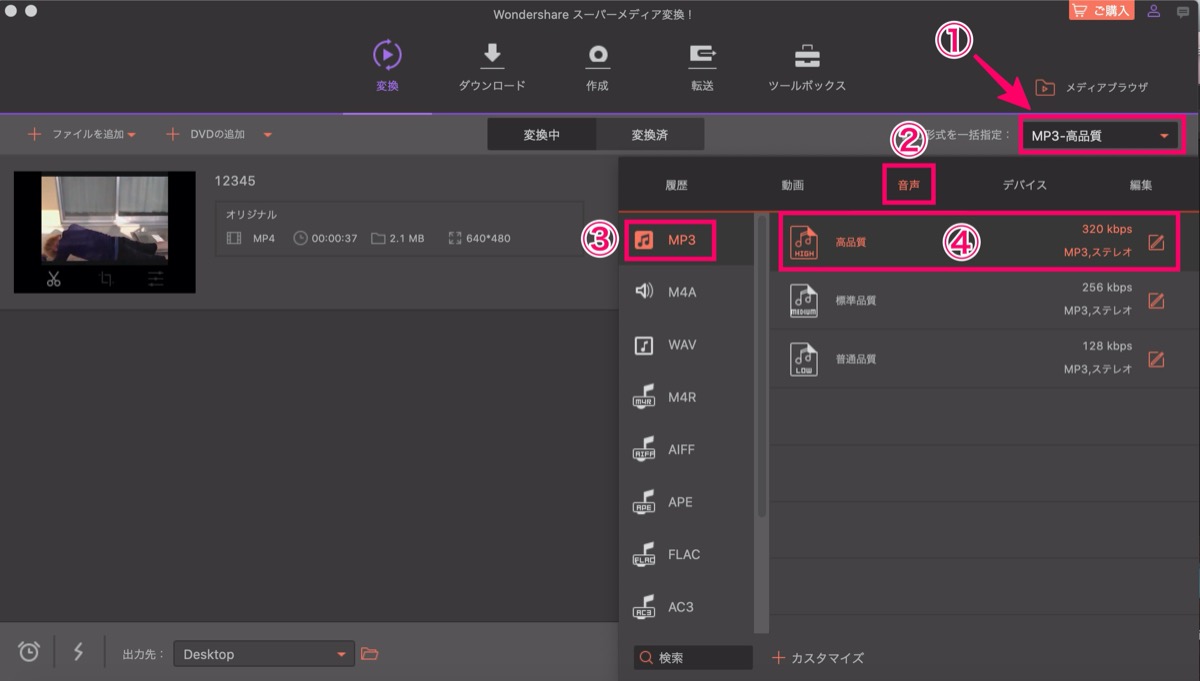
Task: Click the カスタマイズ button
Action: pos(818,658)
